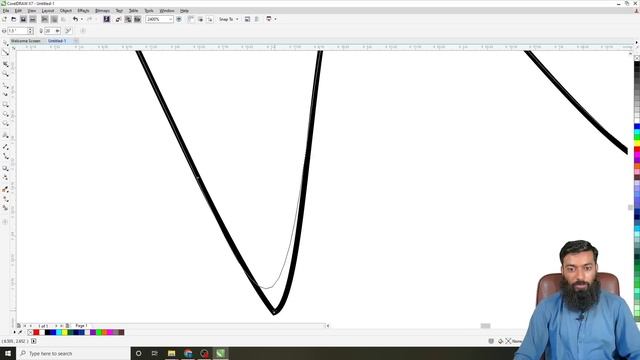Open the Layout menu
Viewport: 640px width, 360px height.
[x=48, y=11]
